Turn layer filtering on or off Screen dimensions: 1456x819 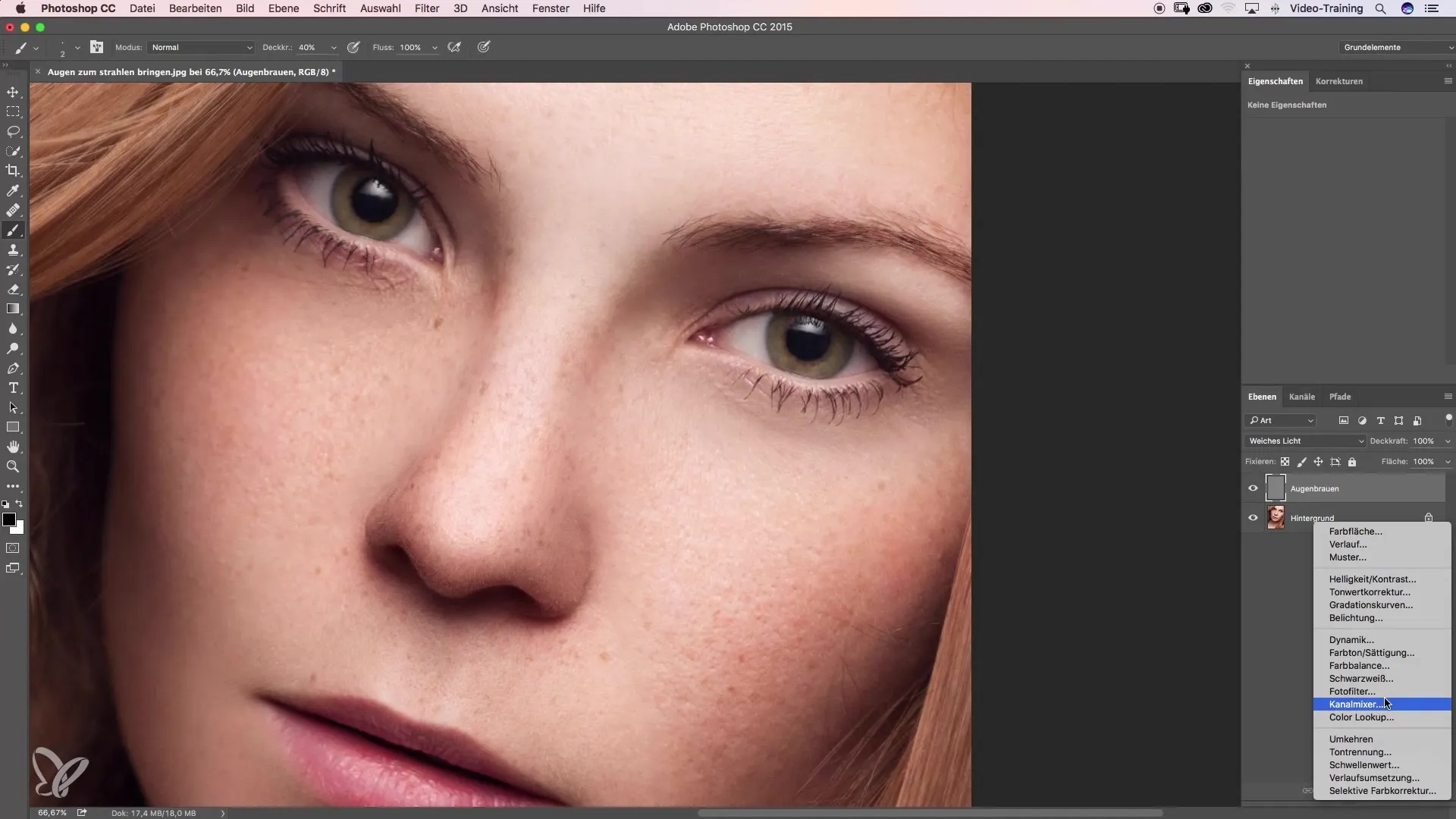(1448, 419)
